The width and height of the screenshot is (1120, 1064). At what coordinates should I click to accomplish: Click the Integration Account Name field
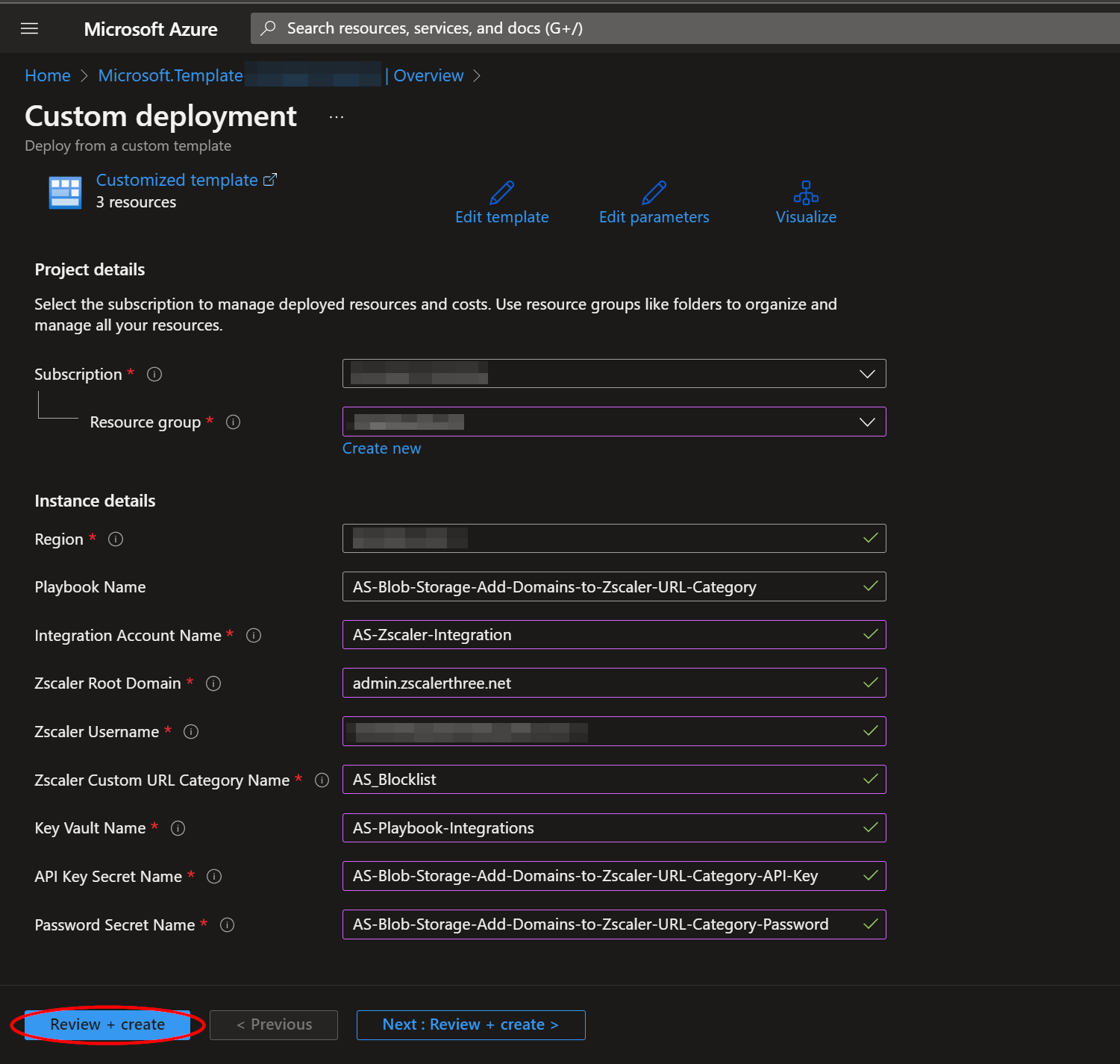[x=614, y=635]
